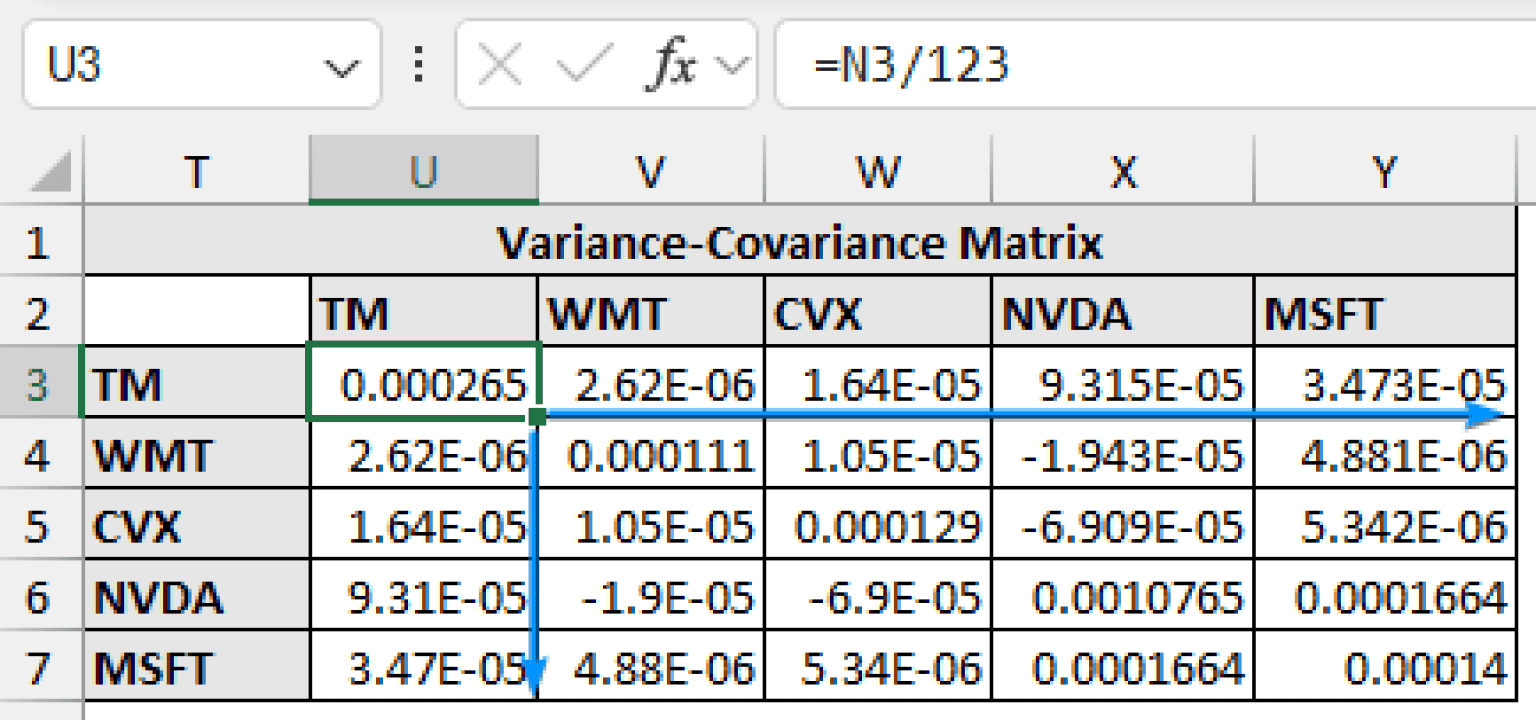Viewport: 1536px width, 720px height.
Task: Select the cell containing 0.00014
Action: (x=1384, y=668)
